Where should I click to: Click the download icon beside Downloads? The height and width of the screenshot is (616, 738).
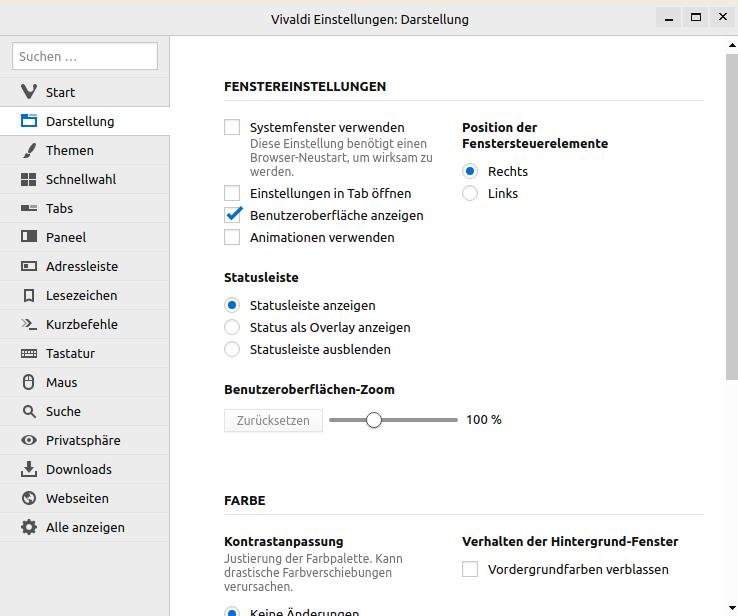tap(29, 469)
